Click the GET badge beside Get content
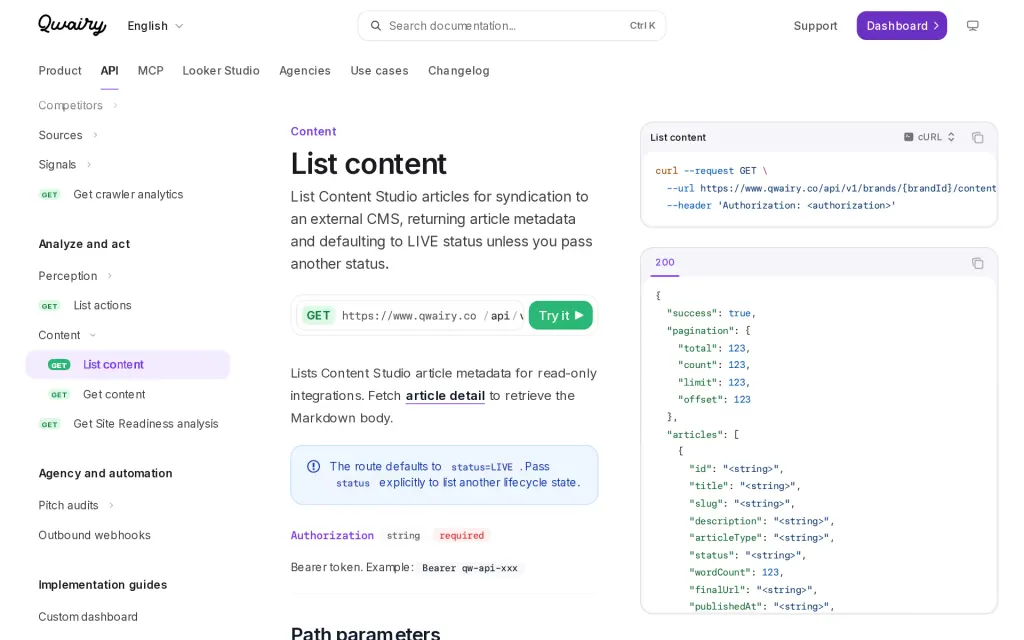 point(59,394)
